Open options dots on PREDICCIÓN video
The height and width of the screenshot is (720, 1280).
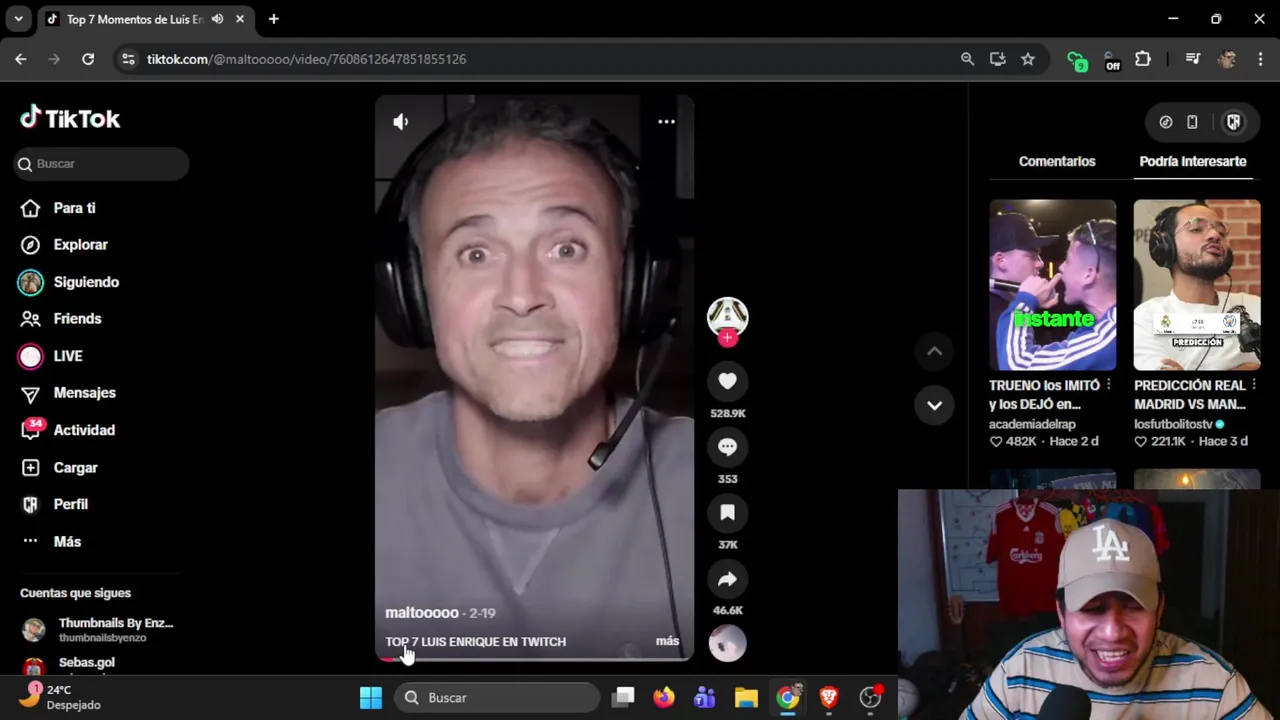pyautogui.click(x=1254, y=385)
